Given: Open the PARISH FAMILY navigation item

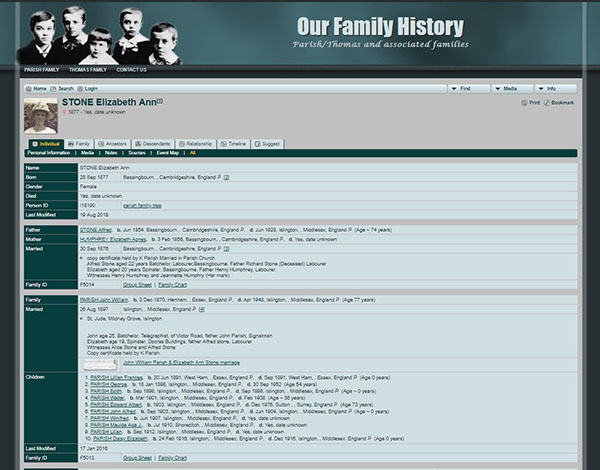Looking at the screenshot, I should (x=42, y=70).
